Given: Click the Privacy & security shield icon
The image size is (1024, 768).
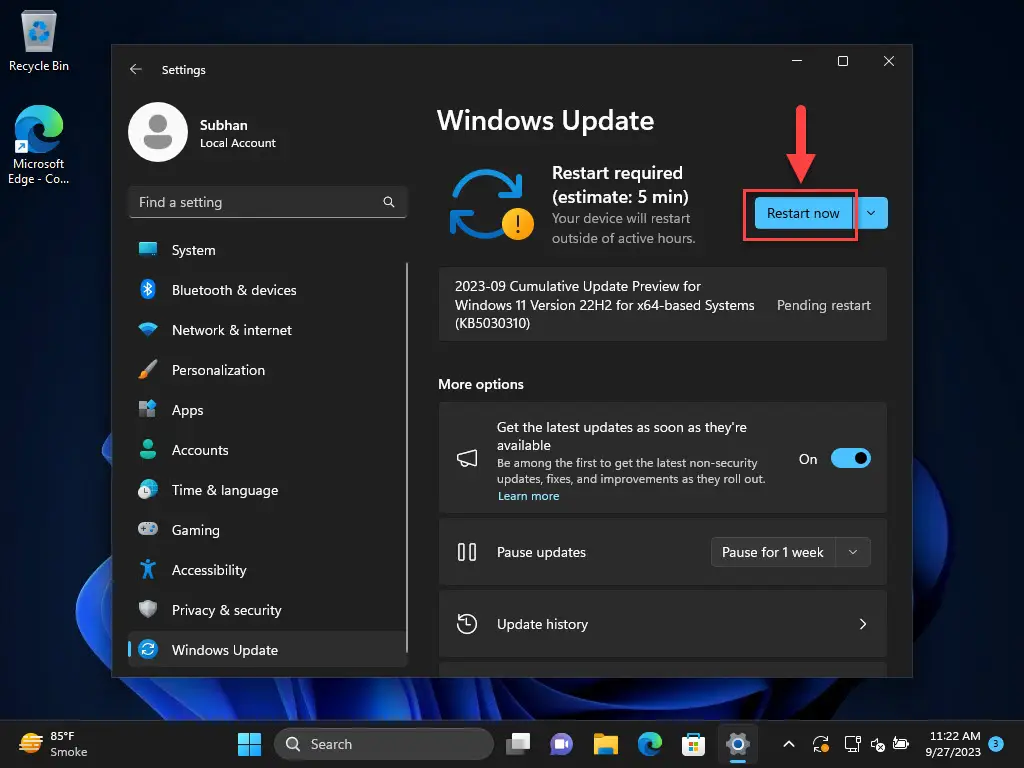Looking at the screenshot, I should pyautogui.click(x=148, y=609).
